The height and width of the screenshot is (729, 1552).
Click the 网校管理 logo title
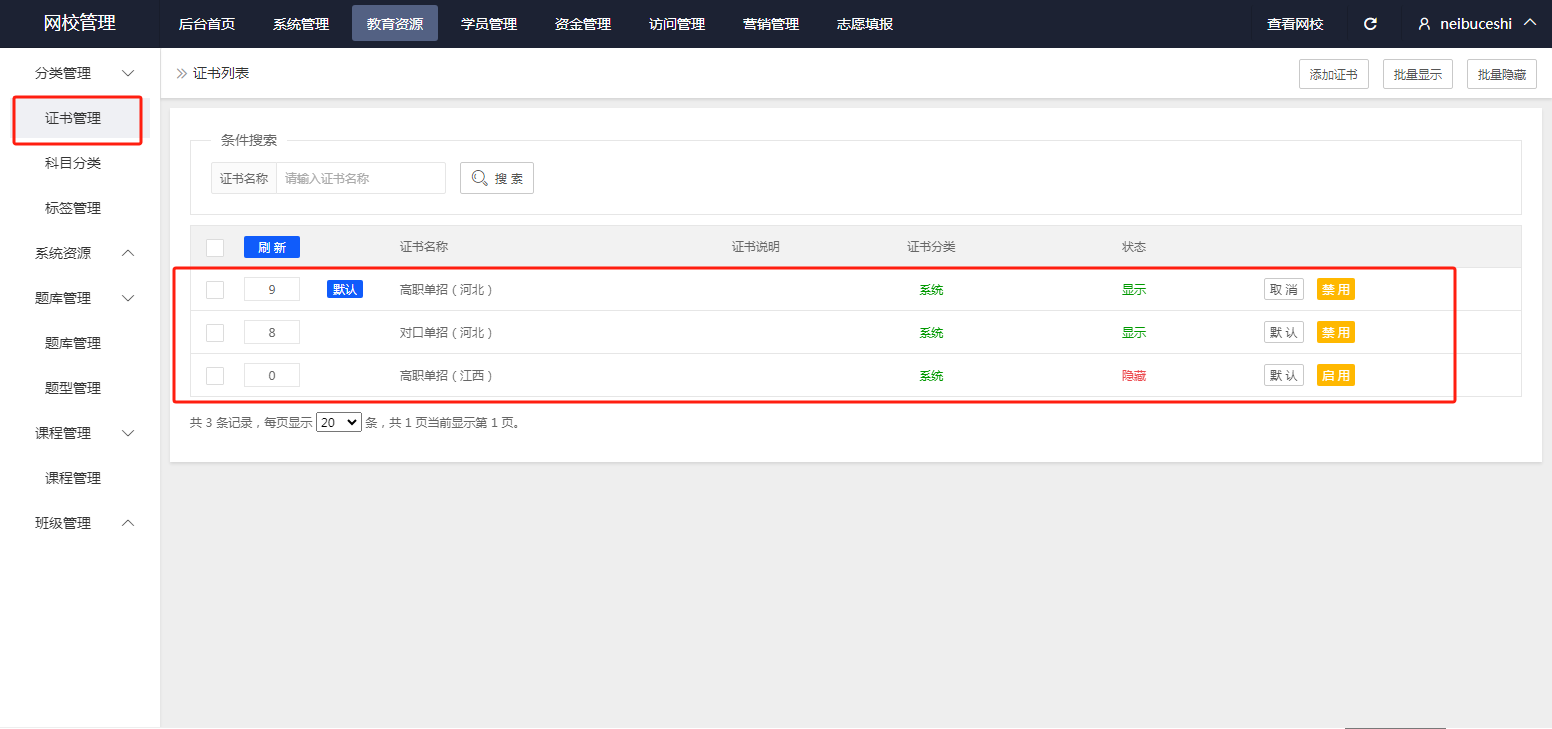(80, 23)
